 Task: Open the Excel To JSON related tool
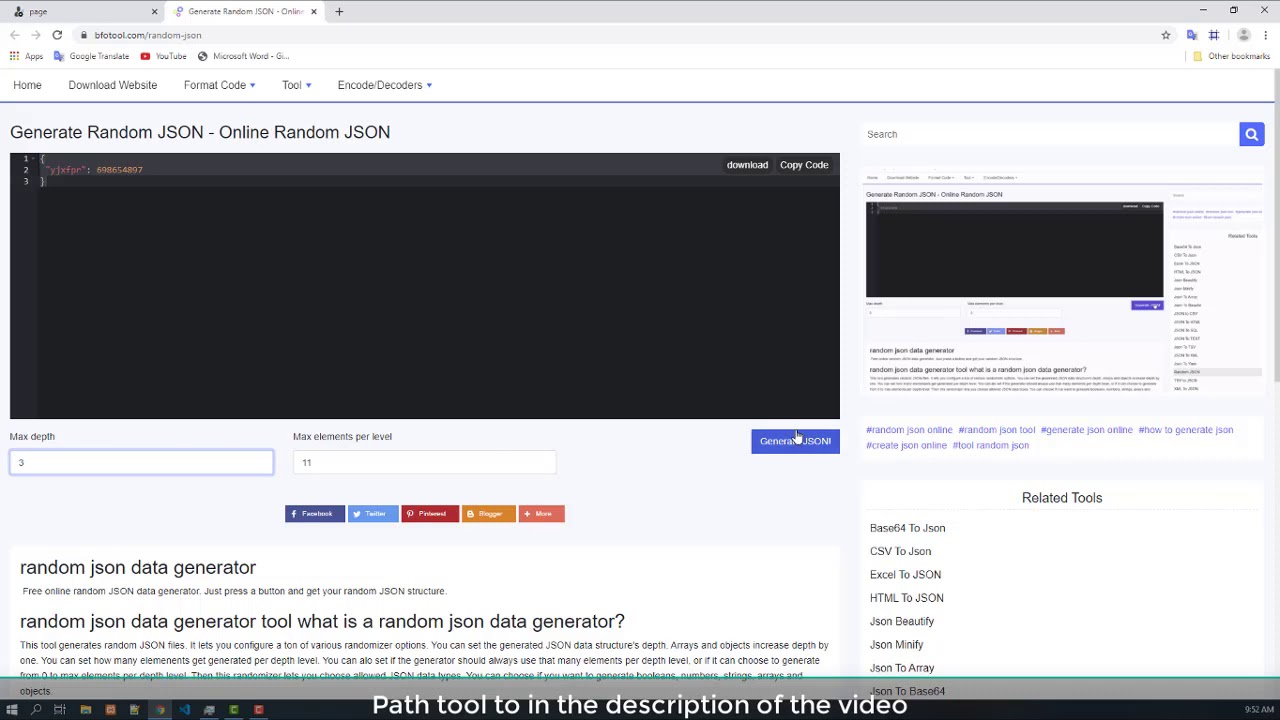pyautogui.click(x=905, y=575)
